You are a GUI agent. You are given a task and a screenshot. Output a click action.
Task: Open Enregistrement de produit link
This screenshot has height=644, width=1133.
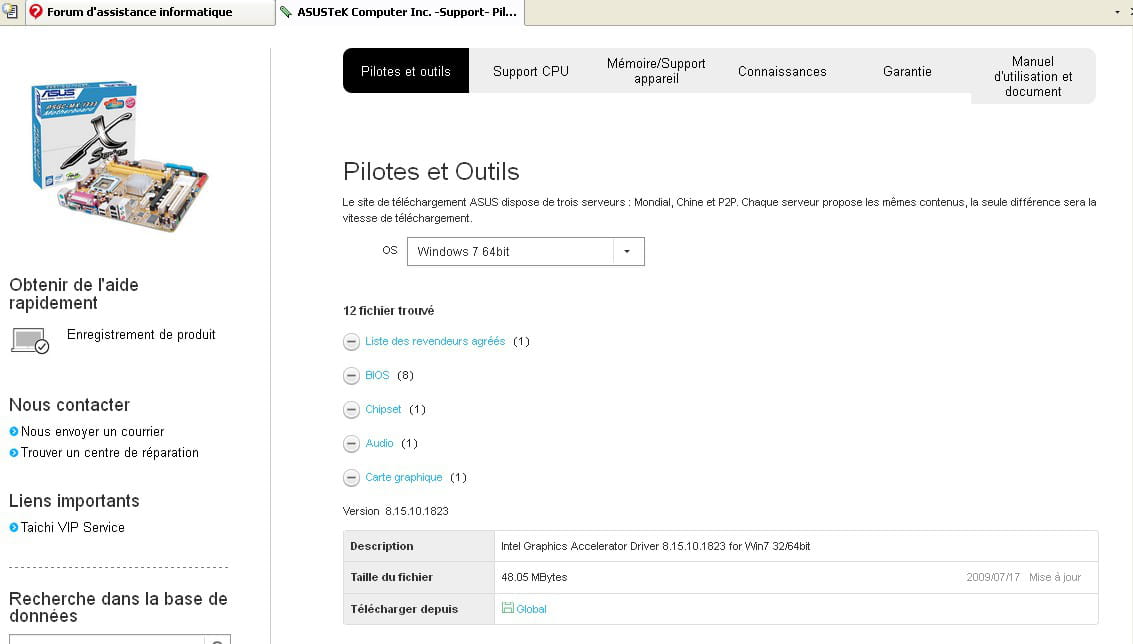(x=141, y=335)
